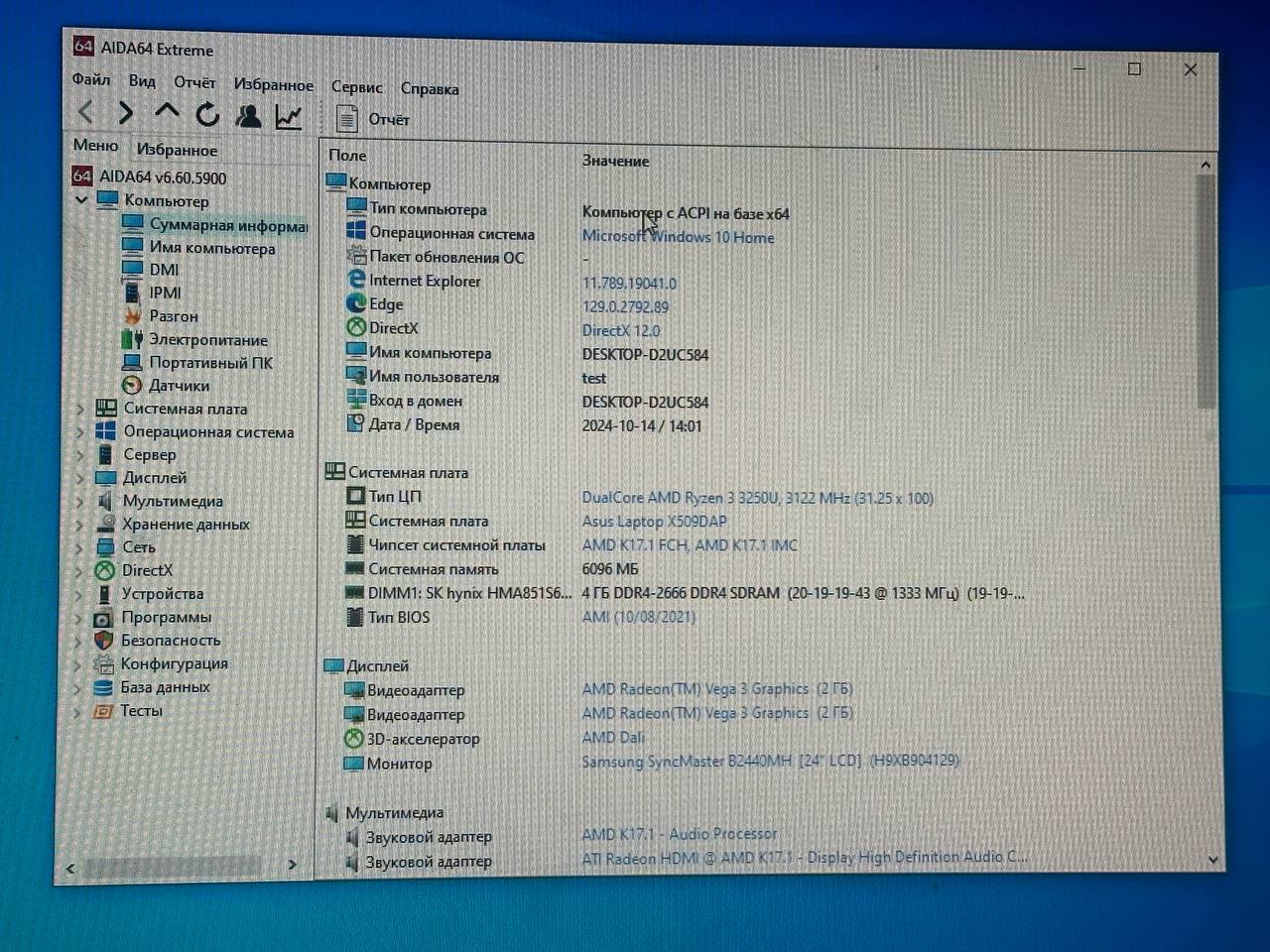1270x952 pixels.
Task: Open the Microsoft Windows 10 Home link
Action: click(678, 237)
